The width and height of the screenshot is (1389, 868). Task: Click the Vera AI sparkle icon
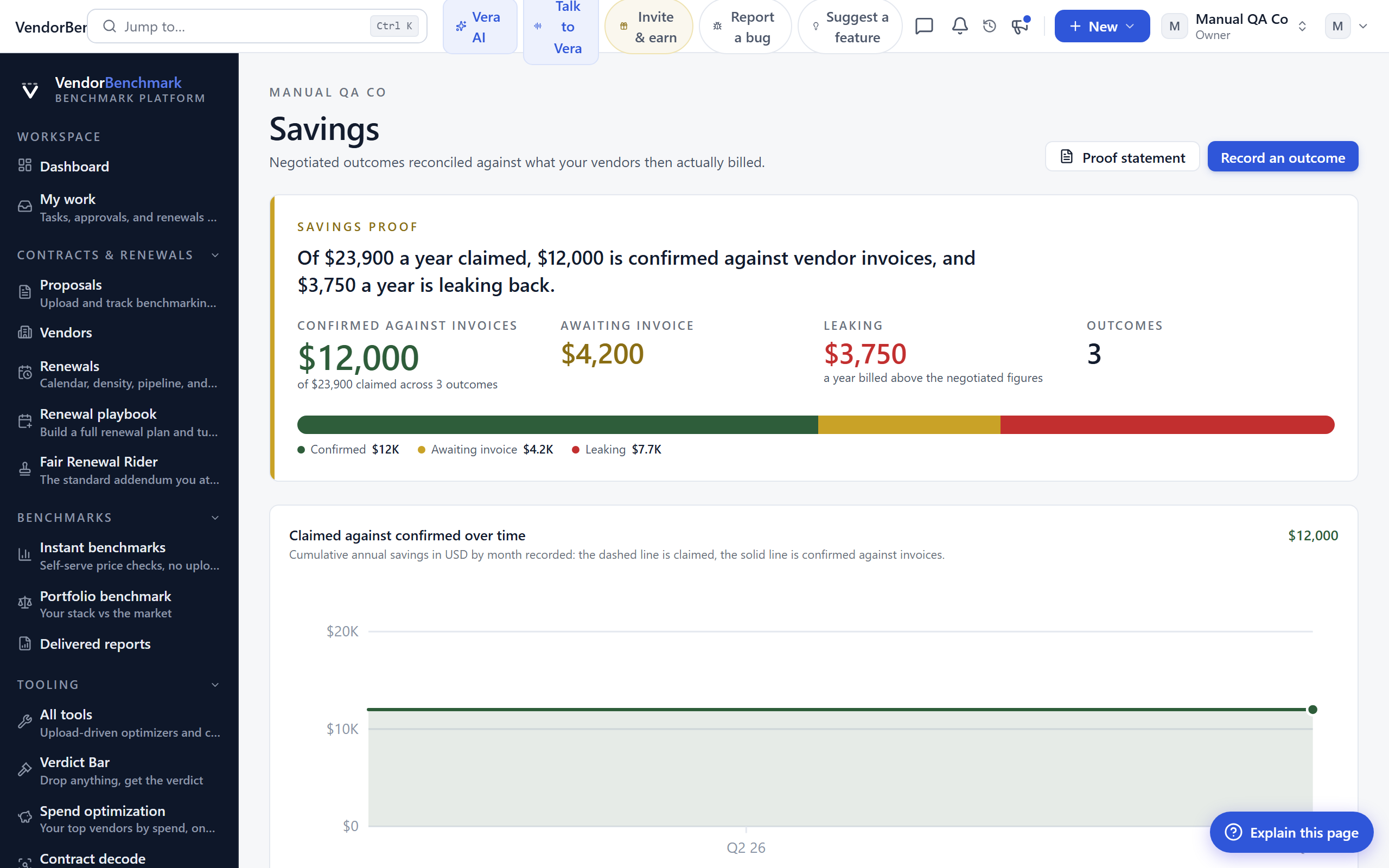click(461, 27)
